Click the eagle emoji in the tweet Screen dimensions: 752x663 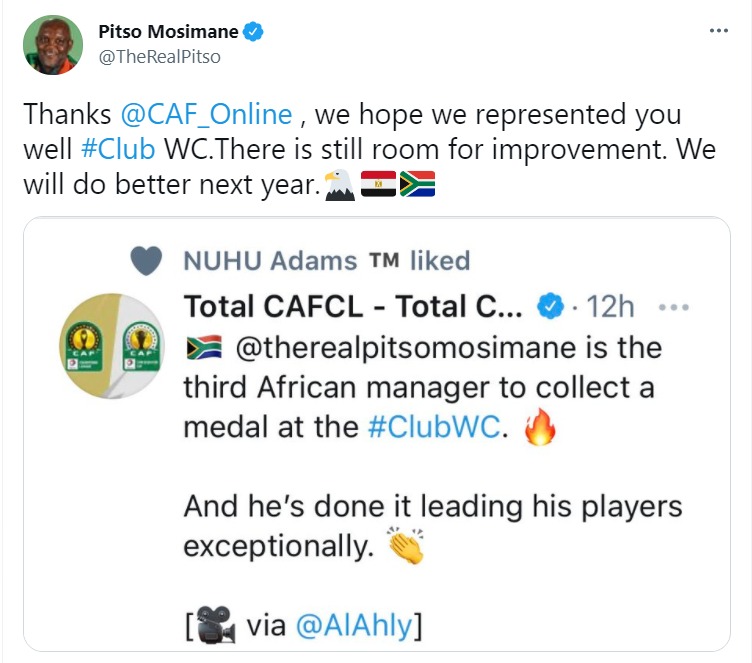coord(340,185)
